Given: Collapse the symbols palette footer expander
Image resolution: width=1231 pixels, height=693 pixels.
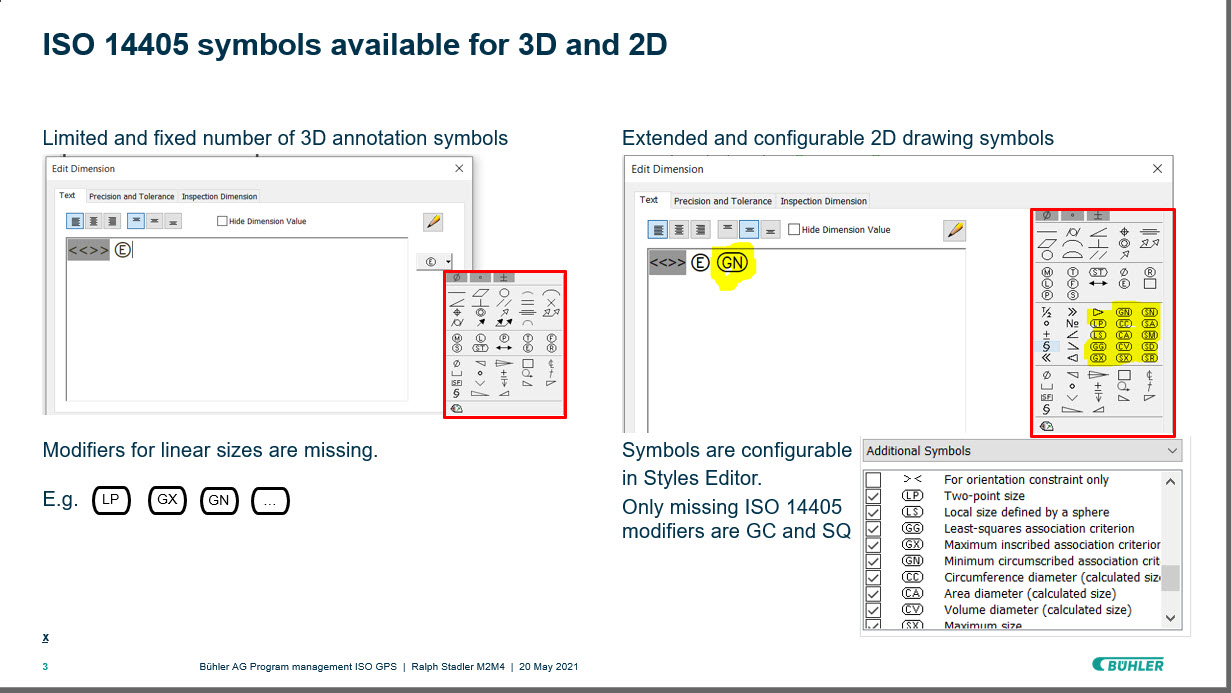Looking at the screenshot, I should tap(1045, 425).
